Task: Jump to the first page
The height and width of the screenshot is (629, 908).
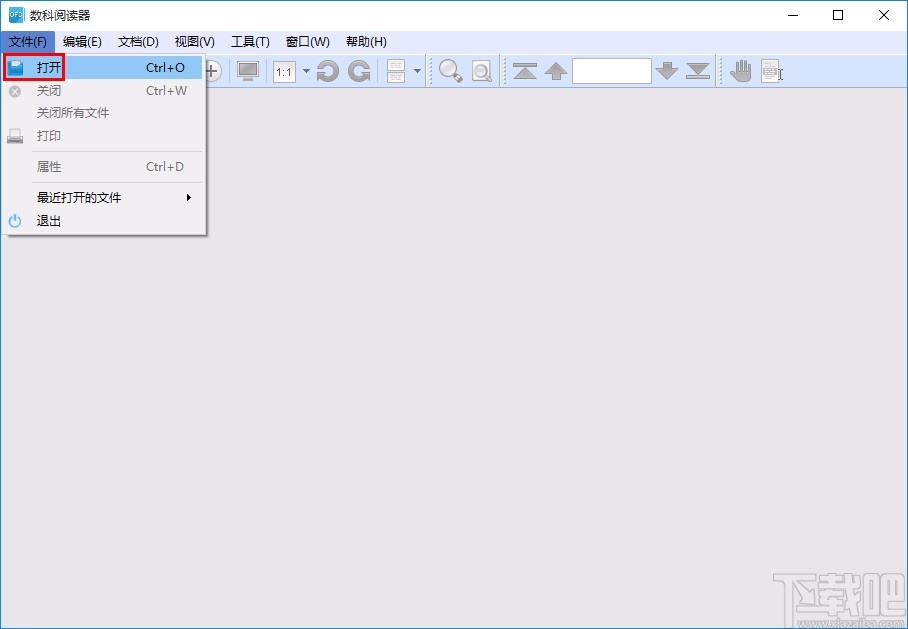Action: [x=525, y=71]
